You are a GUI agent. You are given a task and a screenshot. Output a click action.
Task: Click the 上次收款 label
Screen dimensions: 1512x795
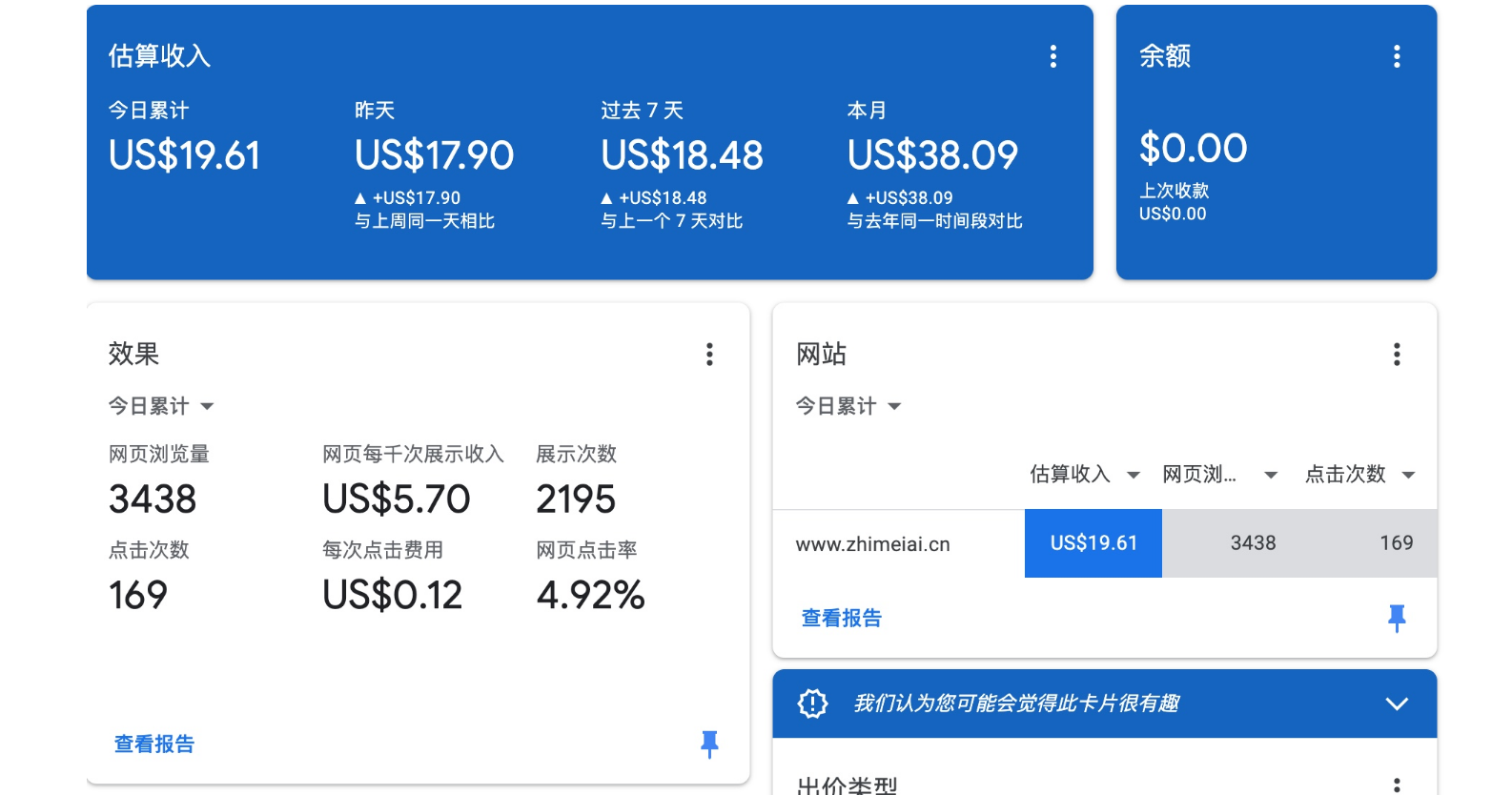coord(1174,191)
